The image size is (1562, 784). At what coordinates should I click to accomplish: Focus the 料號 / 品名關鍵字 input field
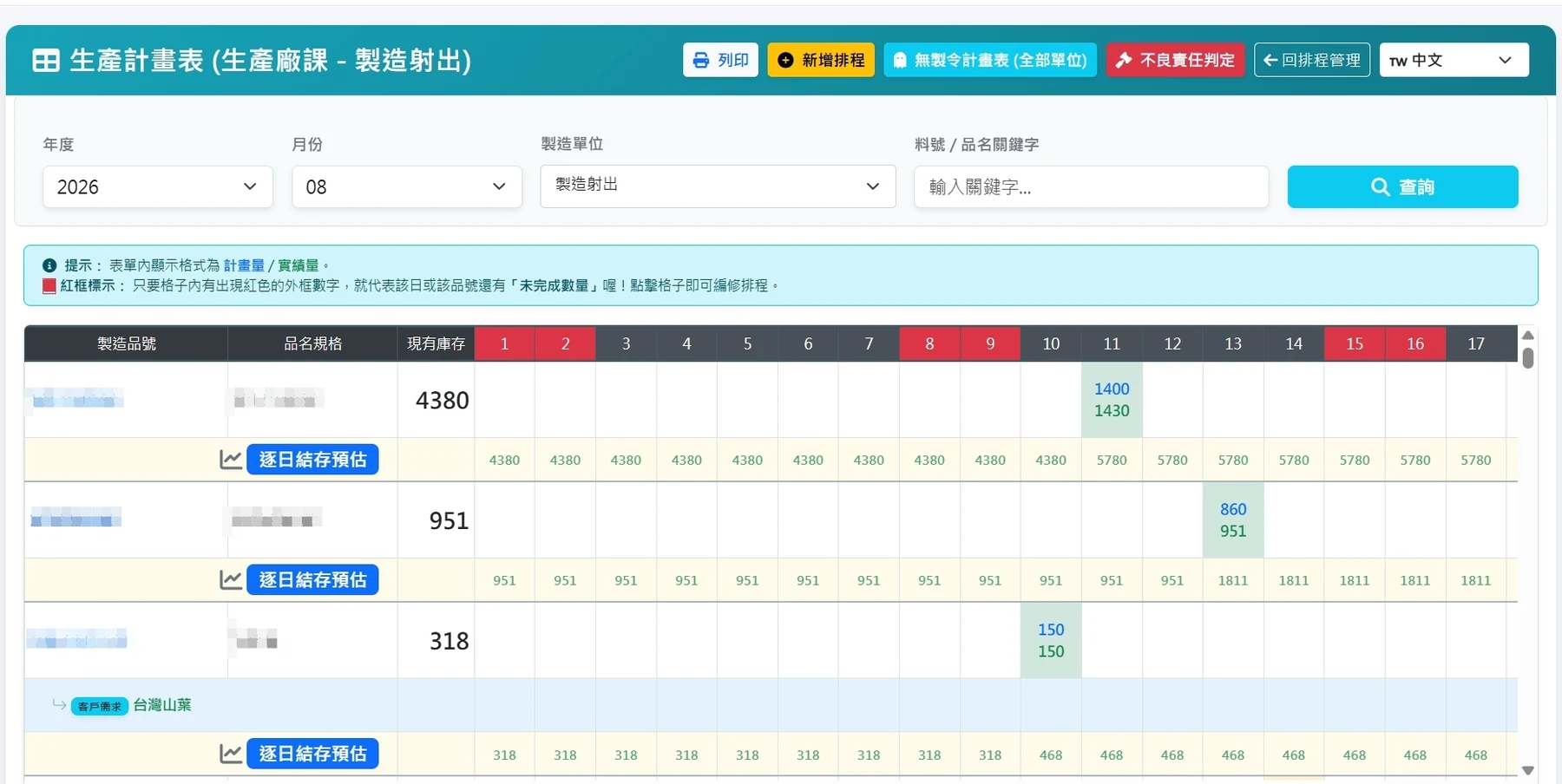1091,186
